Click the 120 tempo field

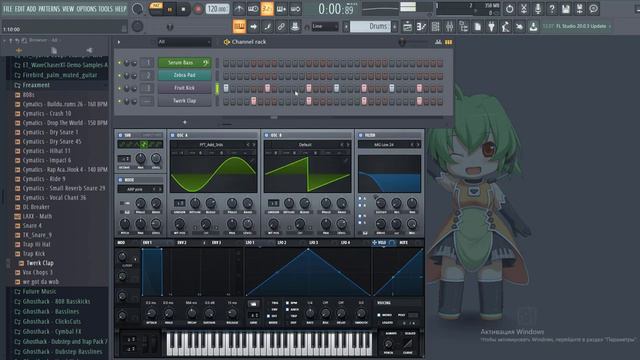pos(217,9)
